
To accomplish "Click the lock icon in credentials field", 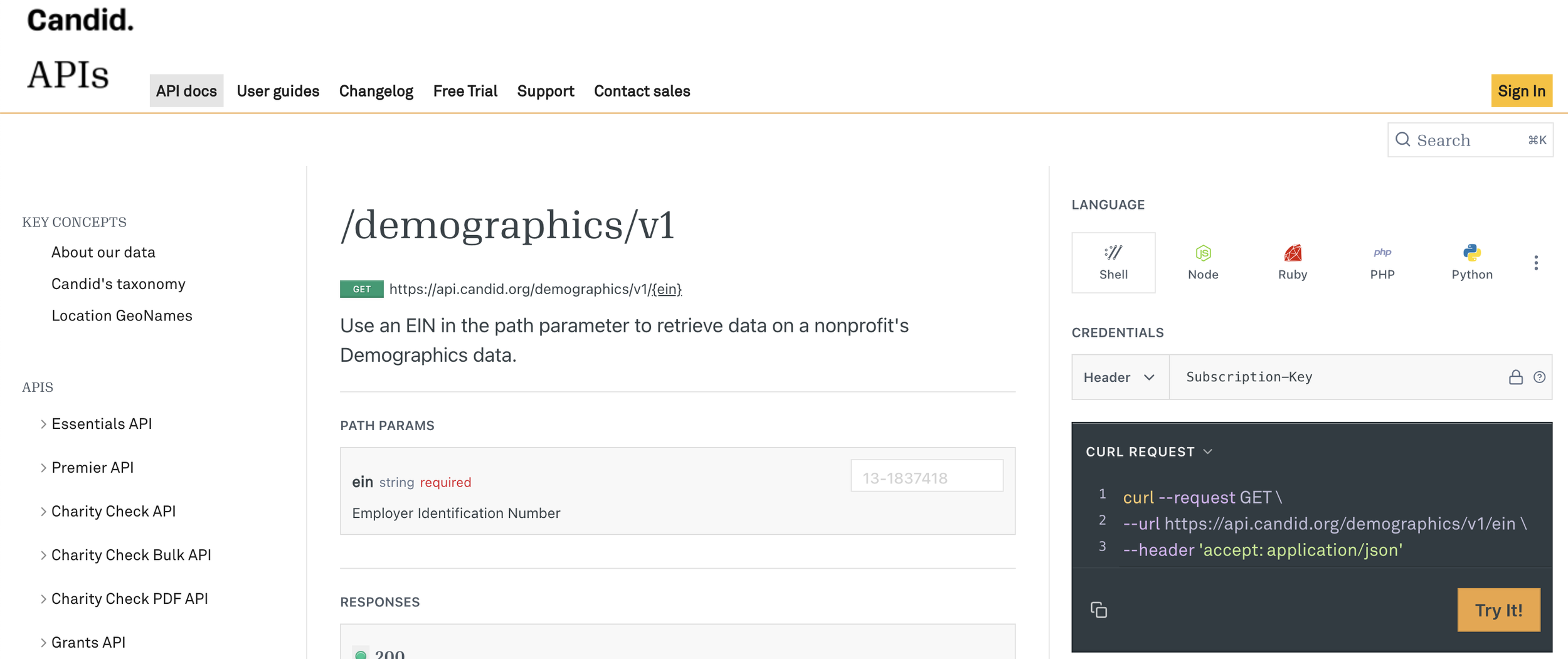I will (1515, 377).
